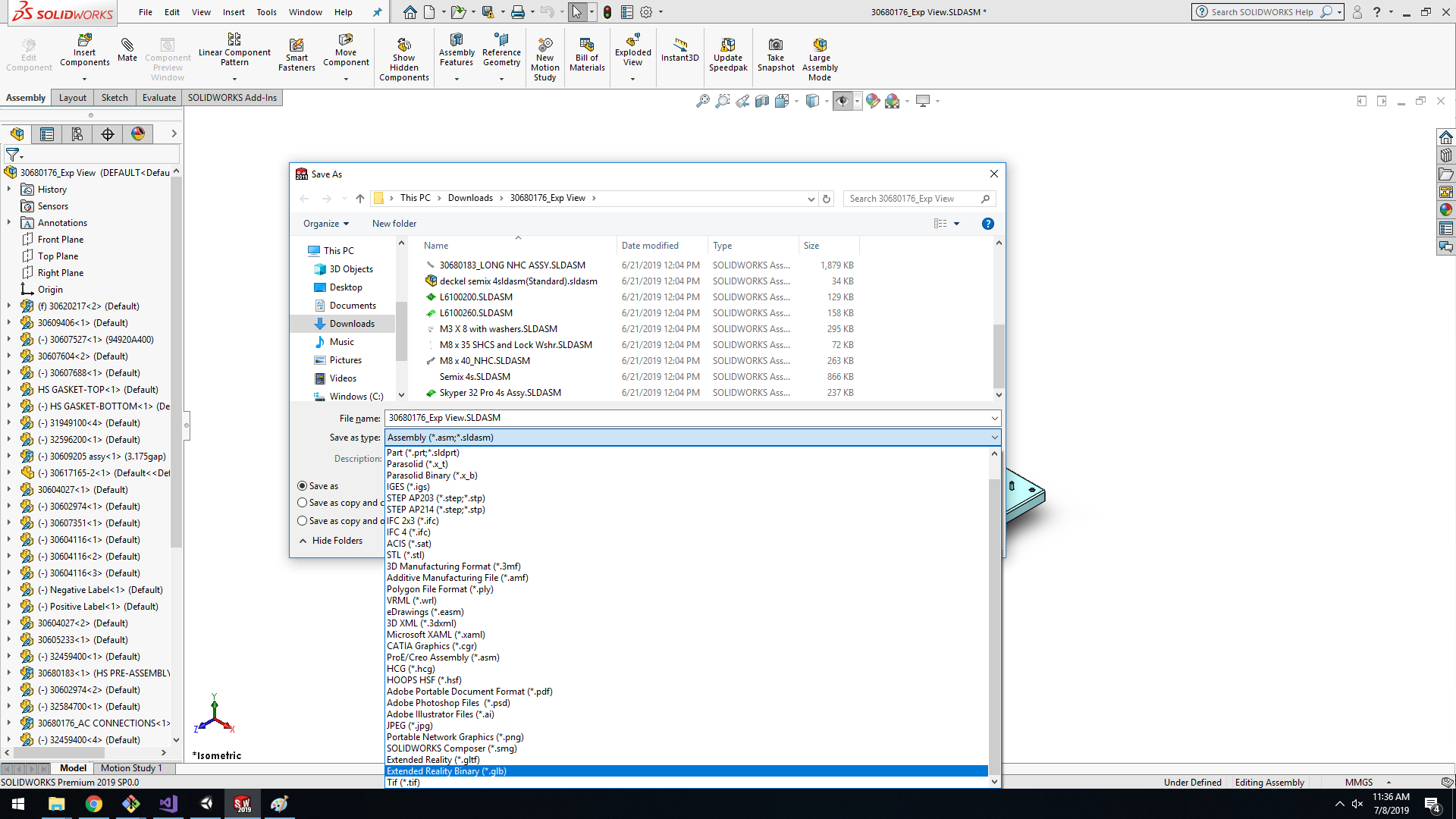Open the DisplayManager appearance tab icon

pyautogui.click(x=138, y=134)
